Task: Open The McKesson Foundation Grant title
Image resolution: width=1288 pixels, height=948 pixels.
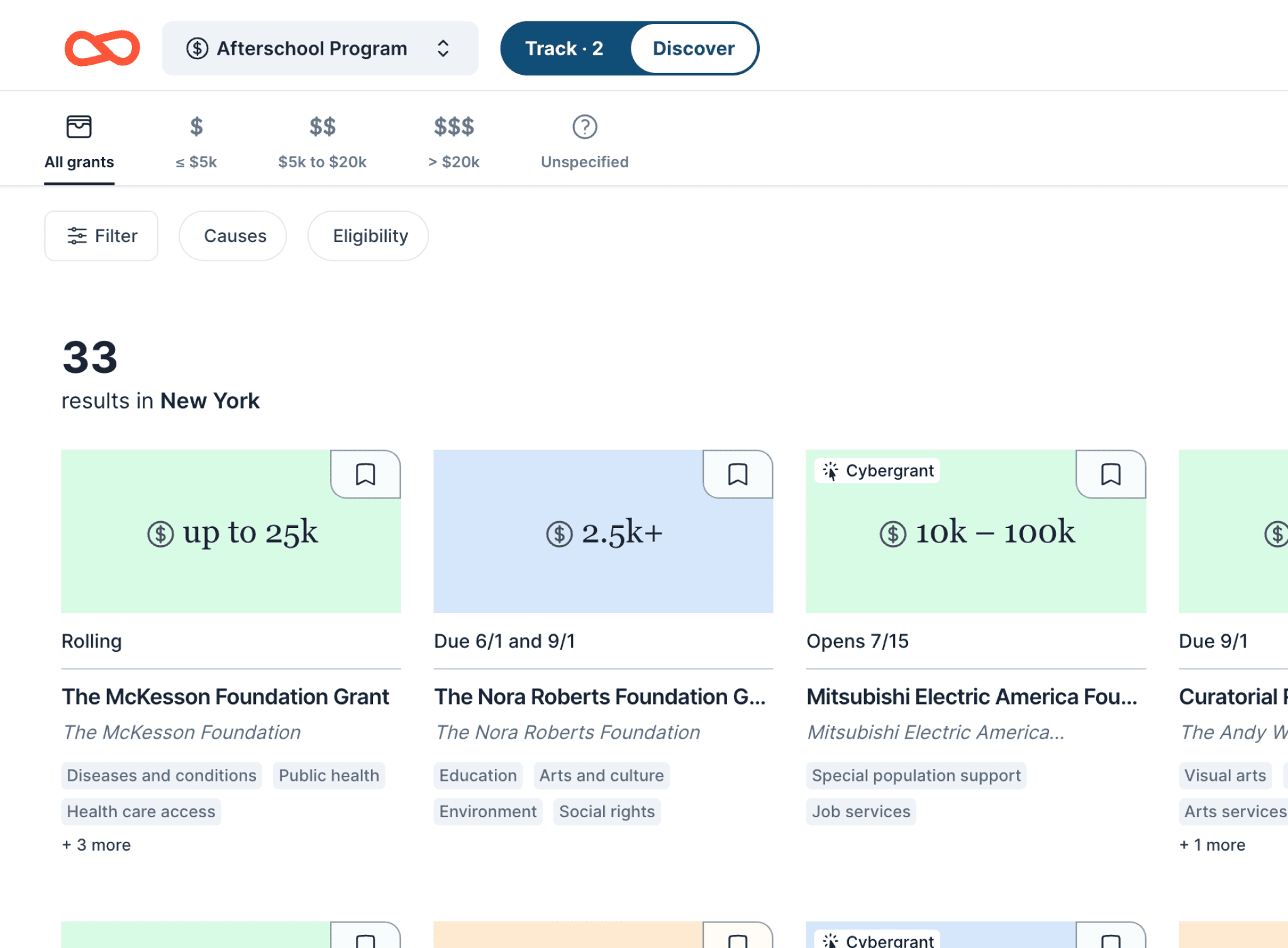Action: tap(225, 697)
